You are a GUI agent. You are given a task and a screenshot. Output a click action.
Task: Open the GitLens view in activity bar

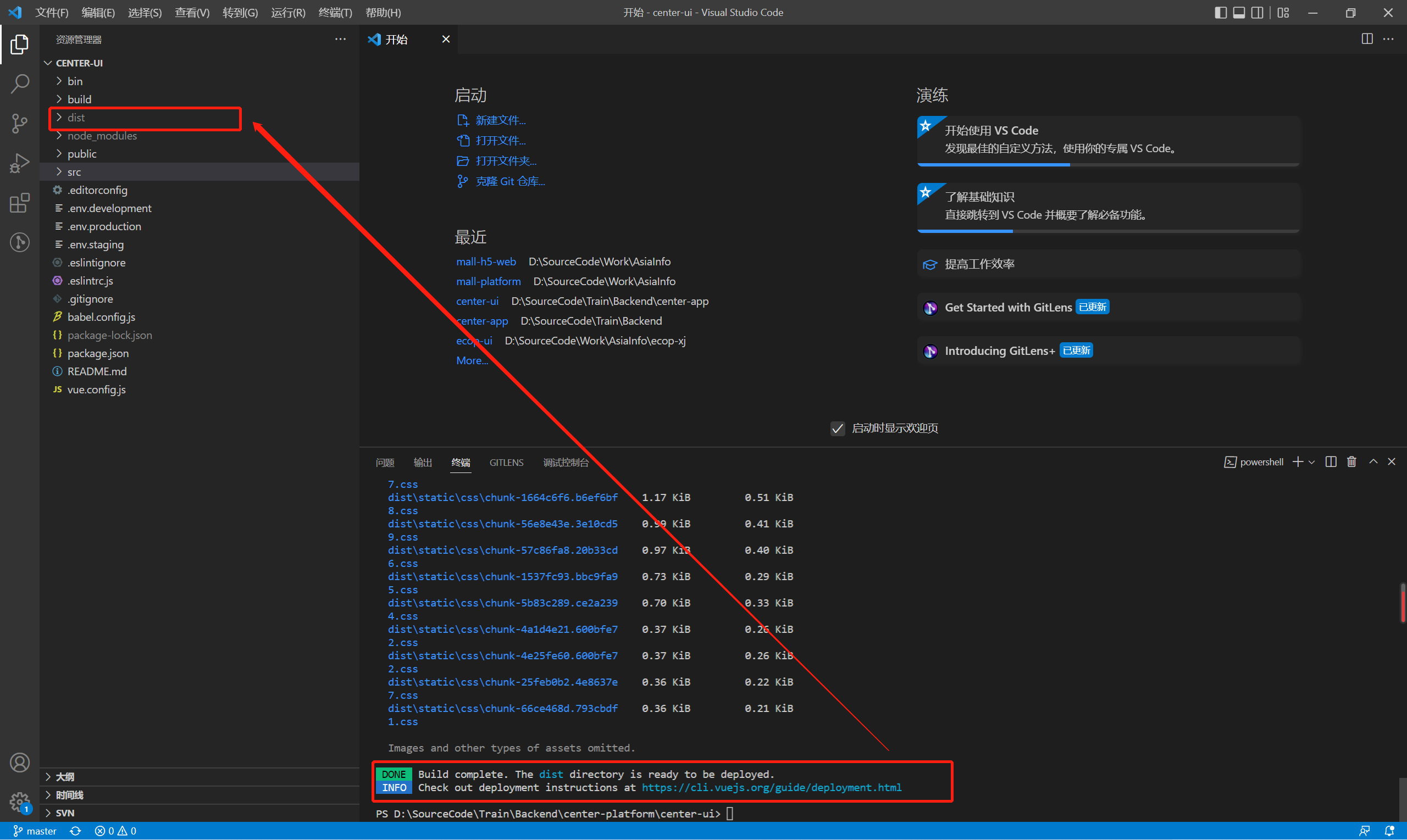click(x=19, y=242)
